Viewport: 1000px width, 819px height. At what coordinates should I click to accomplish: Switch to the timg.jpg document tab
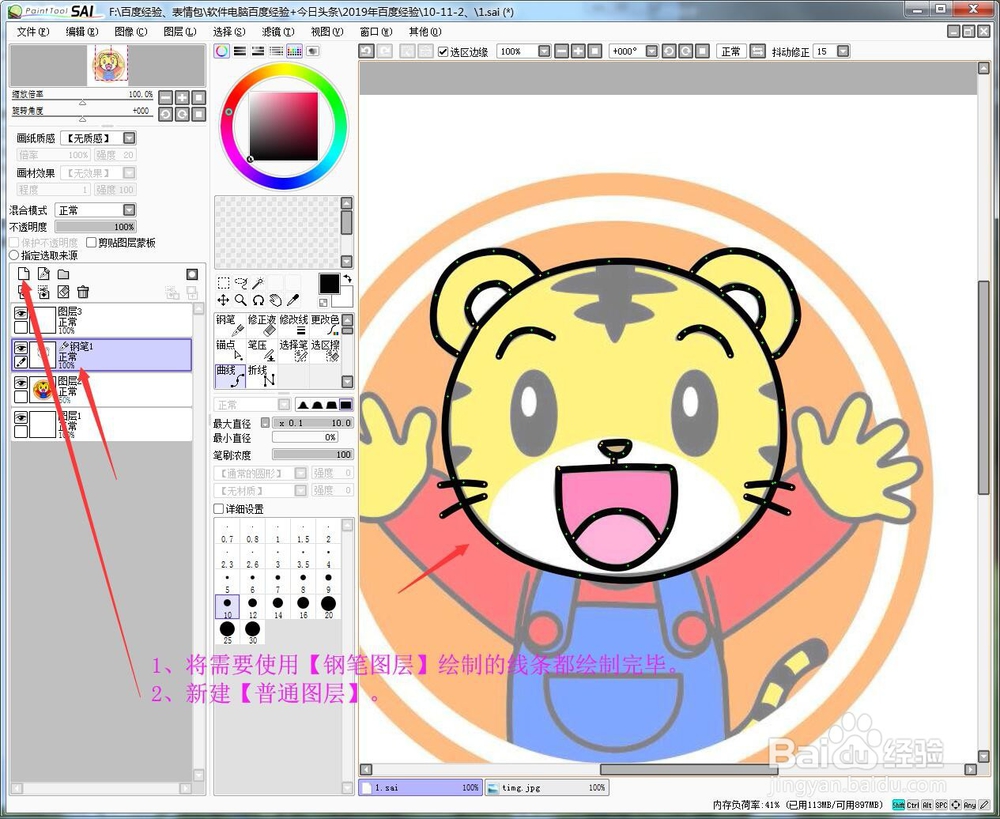547,788
